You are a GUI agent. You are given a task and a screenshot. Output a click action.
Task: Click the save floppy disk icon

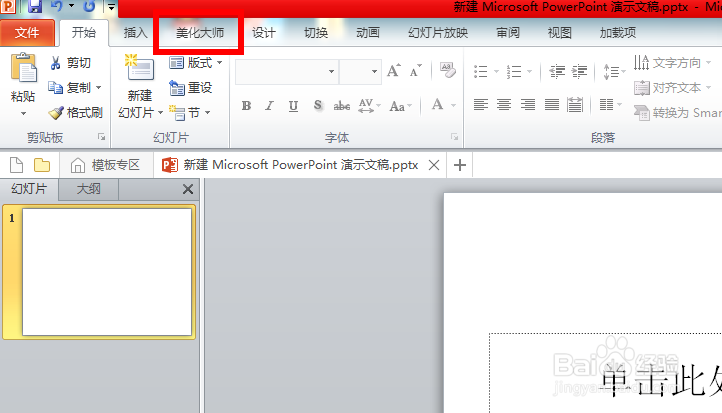click(x=35, y=6)
